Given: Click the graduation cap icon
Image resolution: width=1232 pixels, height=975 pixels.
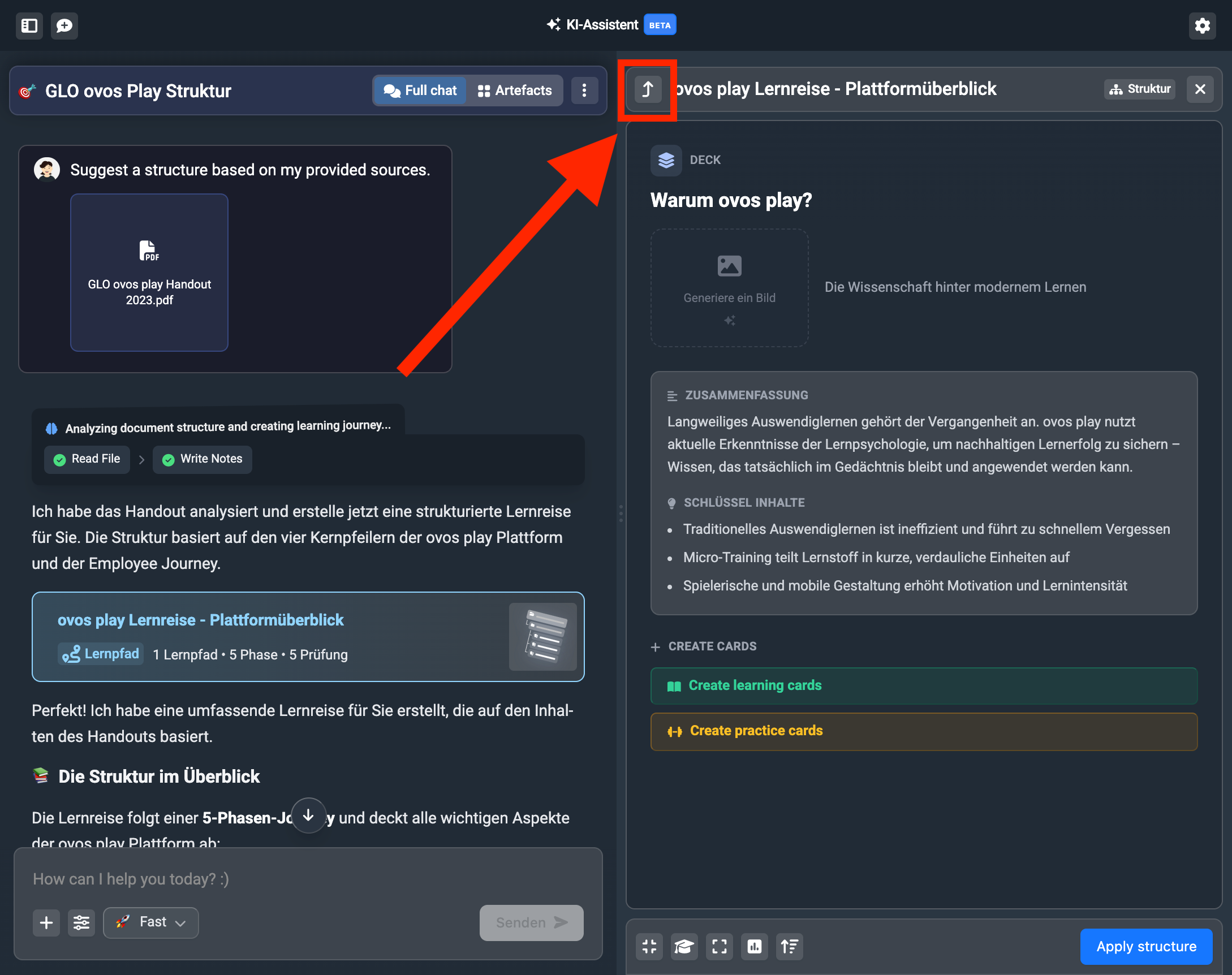Looking at the screenshot, I should pos(684,947).
